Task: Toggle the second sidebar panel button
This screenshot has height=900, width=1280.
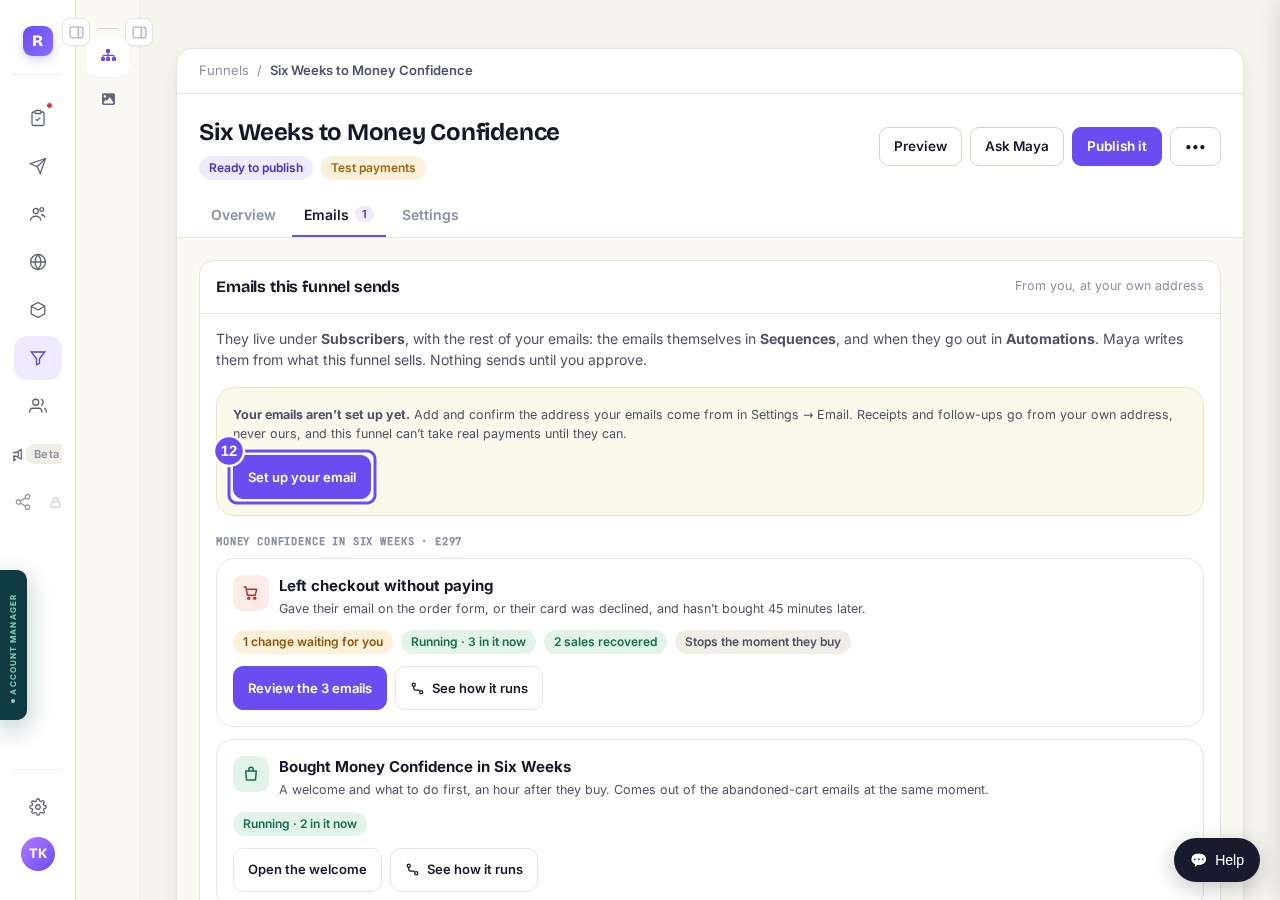Action: [139, 32]
